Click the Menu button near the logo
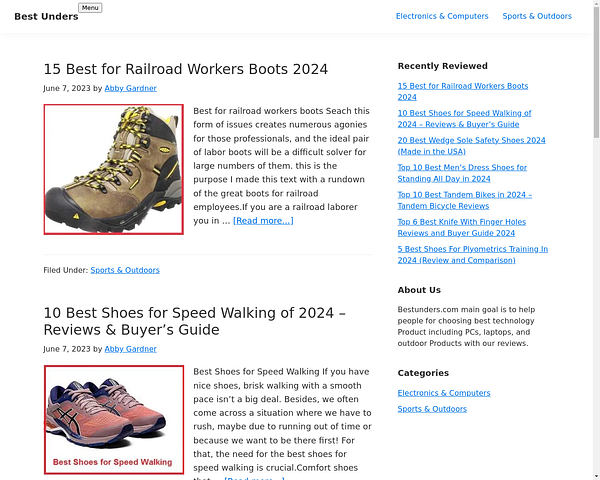 click(x=90, y=8)
